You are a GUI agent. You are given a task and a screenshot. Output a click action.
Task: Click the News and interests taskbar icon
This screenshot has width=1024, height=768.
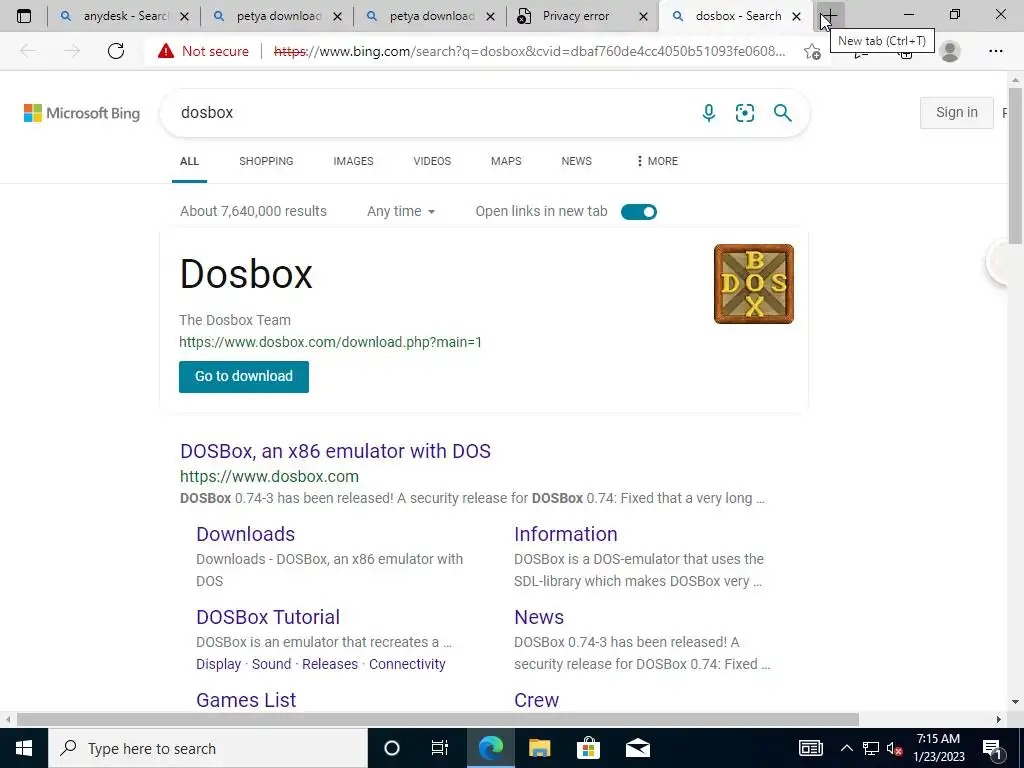coord(810,748)
